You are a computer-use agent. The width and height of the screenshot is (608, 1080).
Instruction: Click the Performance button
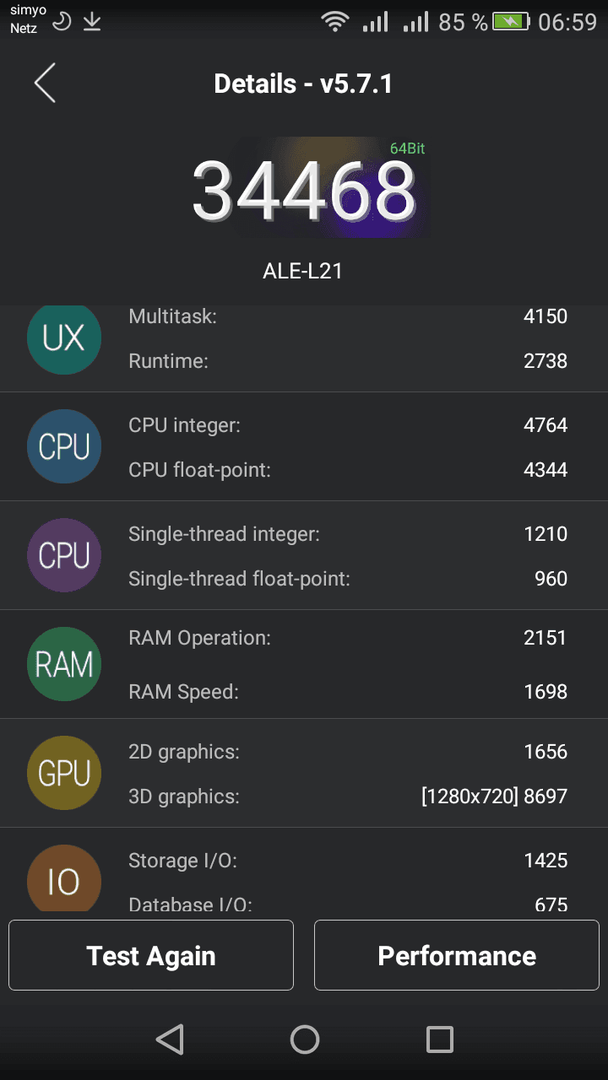pos(457,955)
